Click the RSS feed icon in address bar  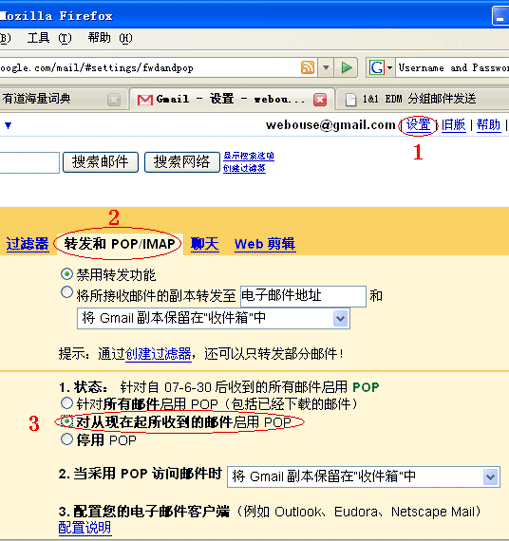click(307, 67)
